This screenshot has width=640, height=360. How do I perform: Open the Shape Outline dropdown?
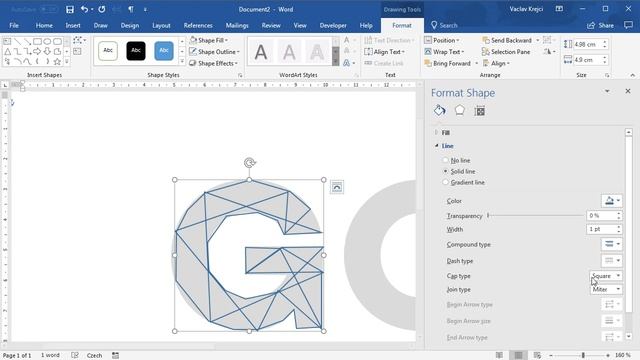point(214,52)
